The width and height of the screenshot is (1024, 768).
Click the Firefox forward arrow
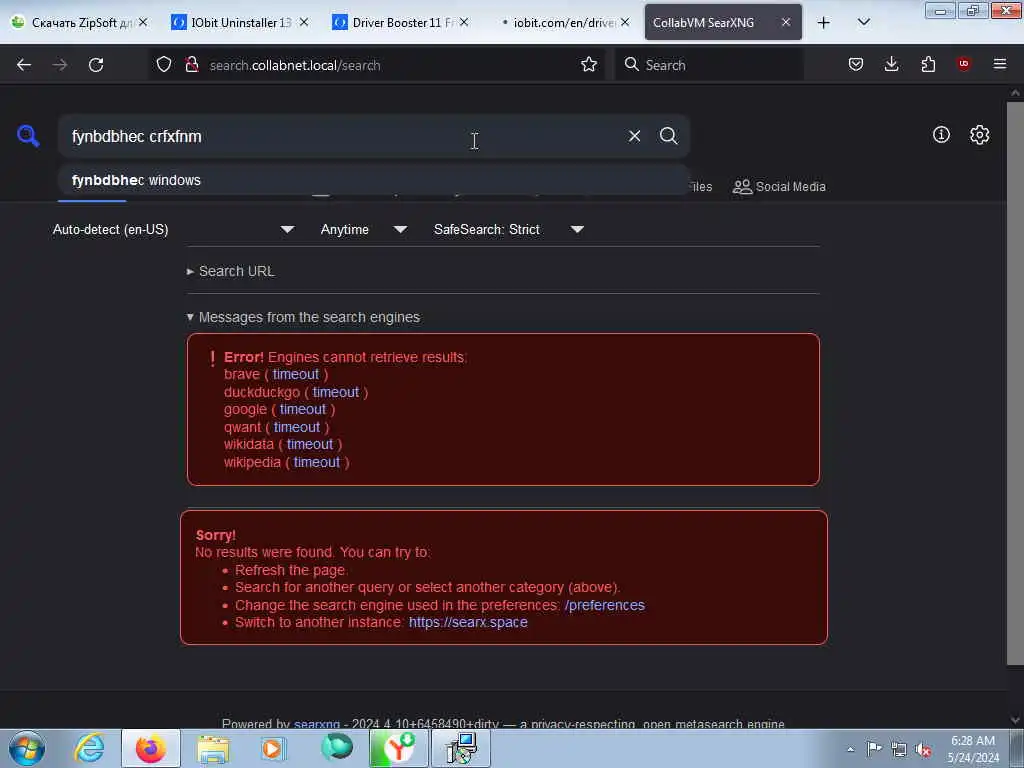(60, 65)
